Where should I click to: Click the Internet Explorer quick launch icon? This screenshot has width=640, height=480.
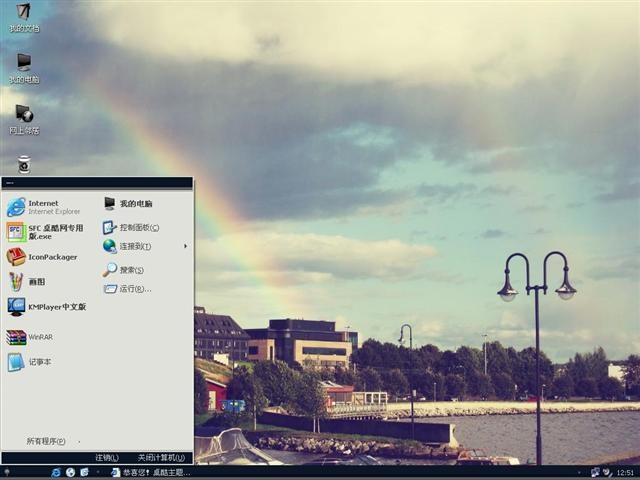56,473
